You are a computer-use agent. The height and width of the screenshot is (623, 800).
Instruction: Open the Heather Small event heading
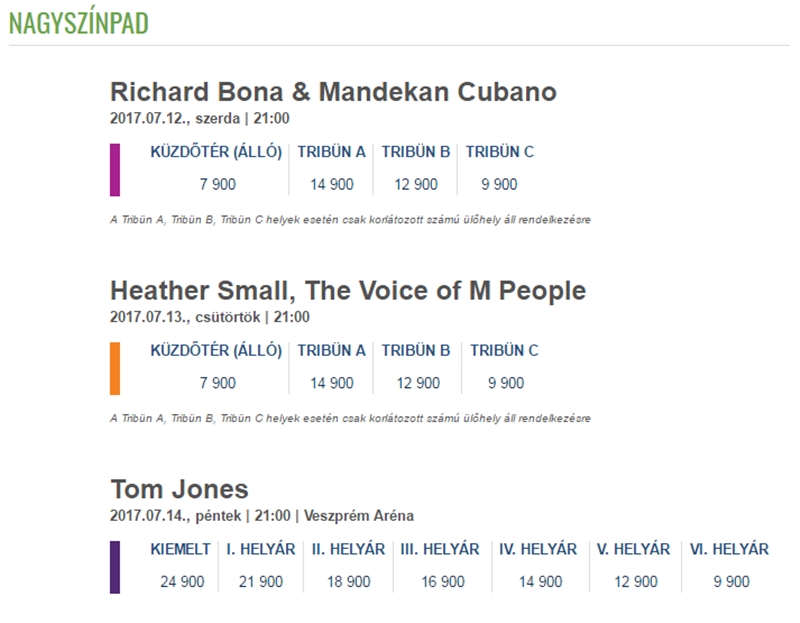(x=347, y=291)
